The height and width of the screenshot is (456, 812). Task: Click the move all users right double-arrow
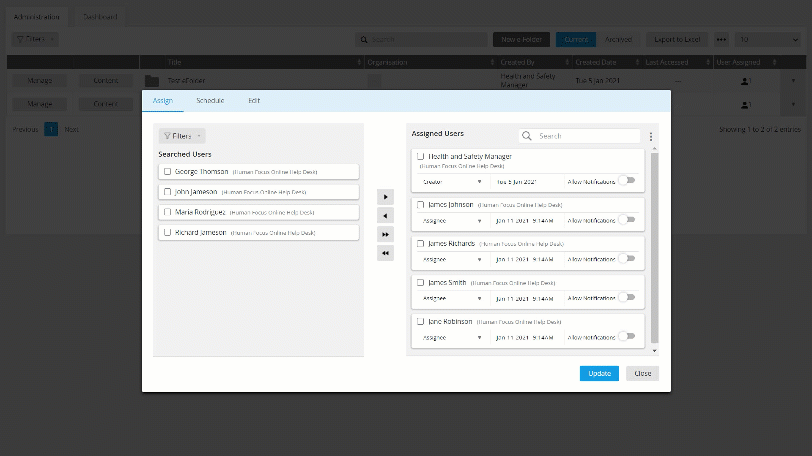point(386,234)
